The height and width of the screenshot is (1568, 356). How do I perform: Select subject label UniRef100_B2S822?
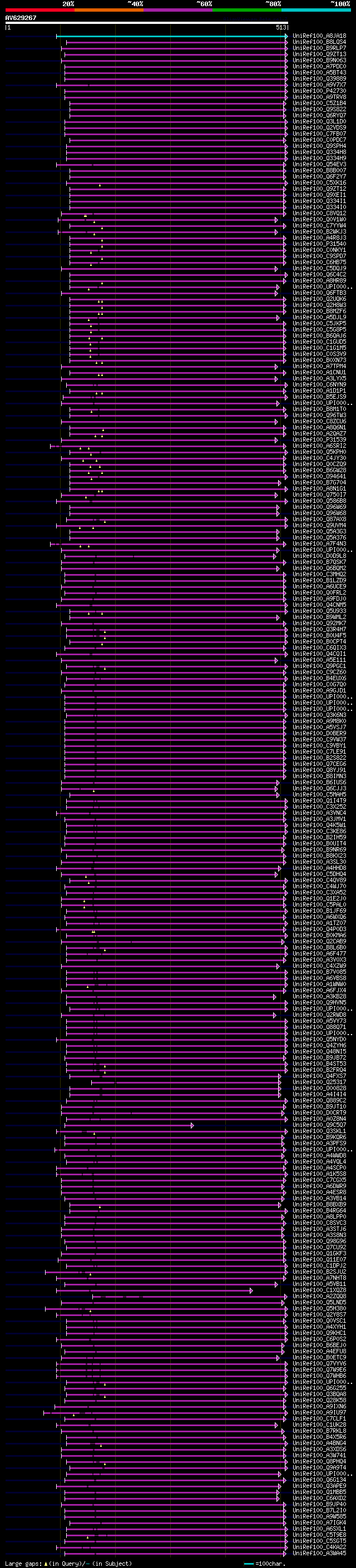coord(319,759)
